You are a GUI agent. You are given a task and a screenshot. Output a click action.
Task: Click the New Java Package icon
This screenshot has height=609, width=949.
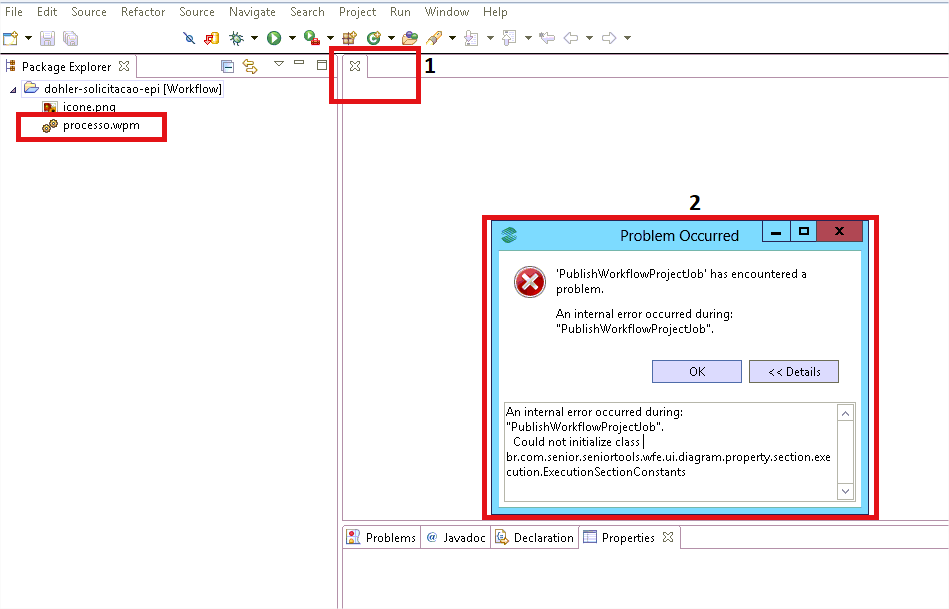(350, 38)
